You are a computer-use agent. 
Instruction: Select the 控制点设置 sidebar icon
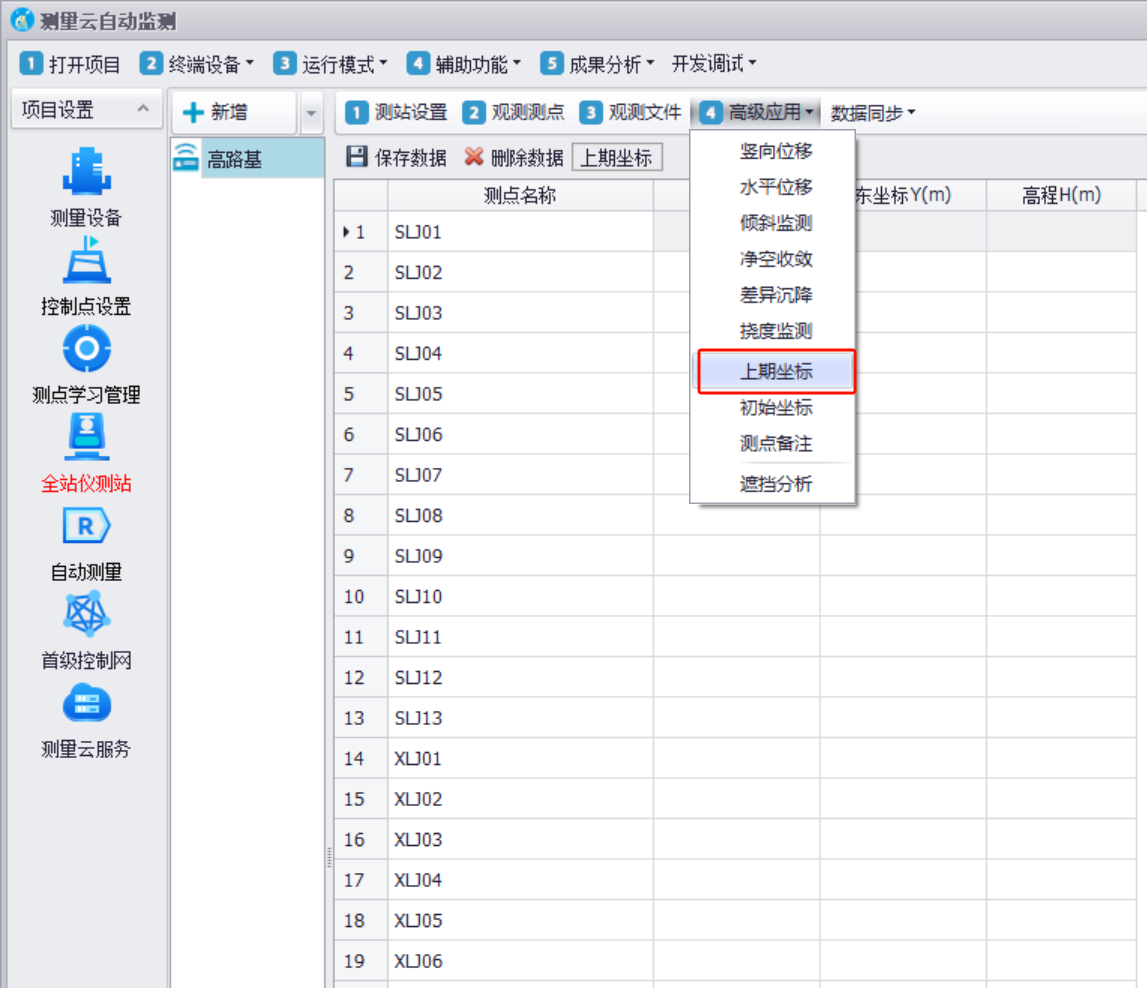pyautogui.click(x=86, y=261)
